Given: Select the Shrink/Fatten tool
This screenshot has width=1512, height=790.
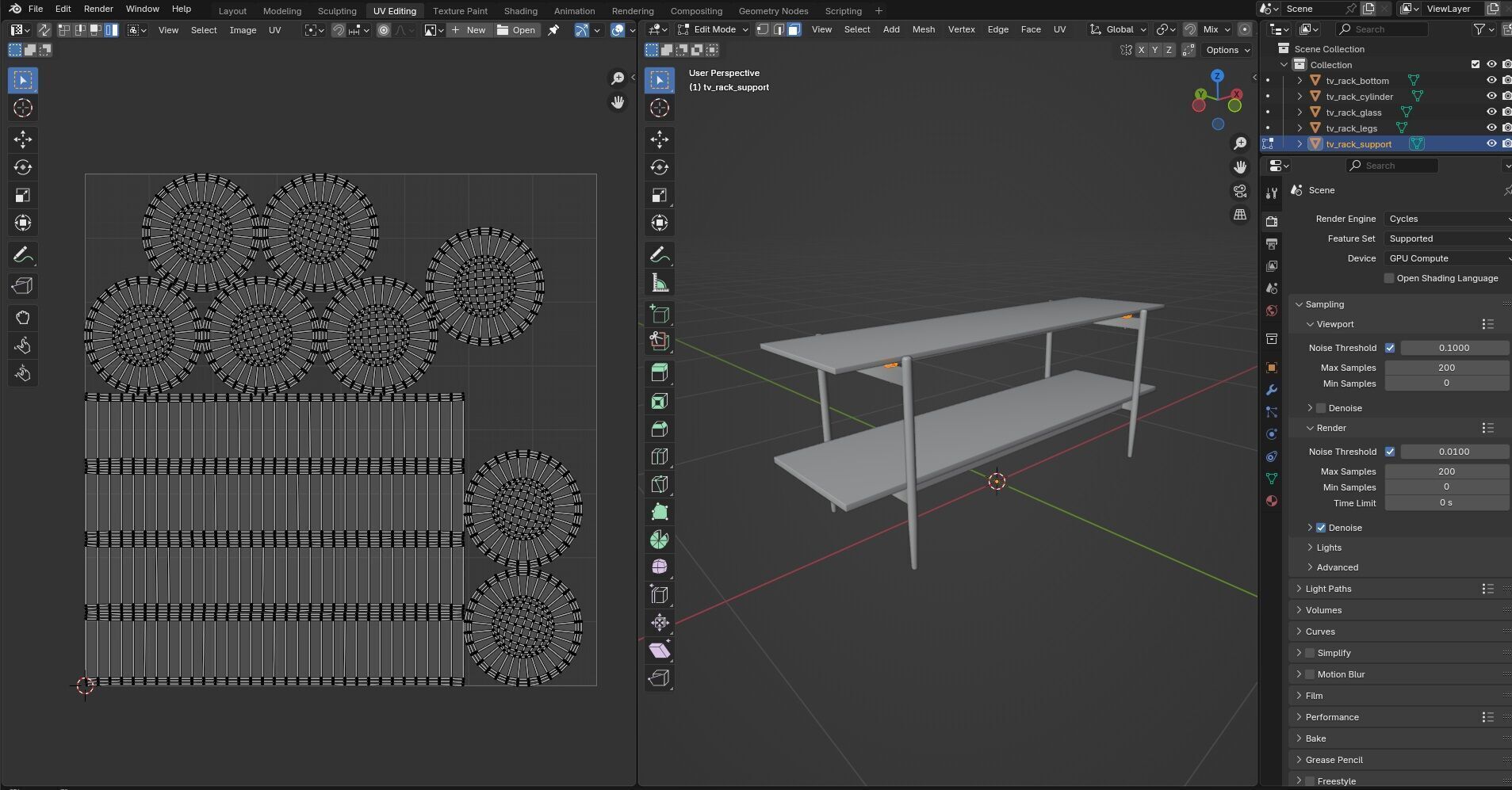Looking at the screenshot, I should pos(660,623).
